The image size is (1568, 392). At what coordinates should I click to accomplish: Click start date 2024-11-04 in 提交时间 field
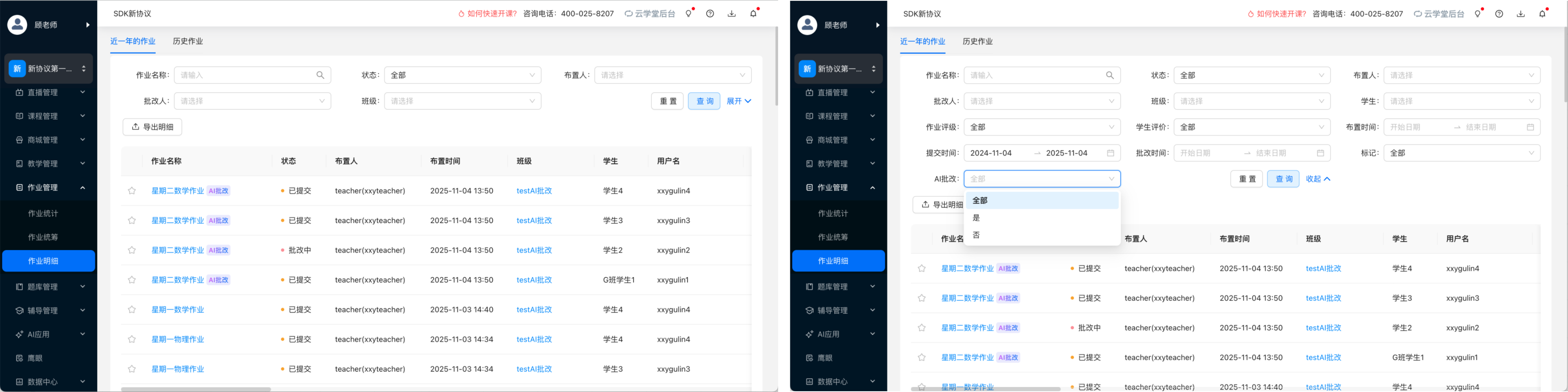tap(991, 153)
